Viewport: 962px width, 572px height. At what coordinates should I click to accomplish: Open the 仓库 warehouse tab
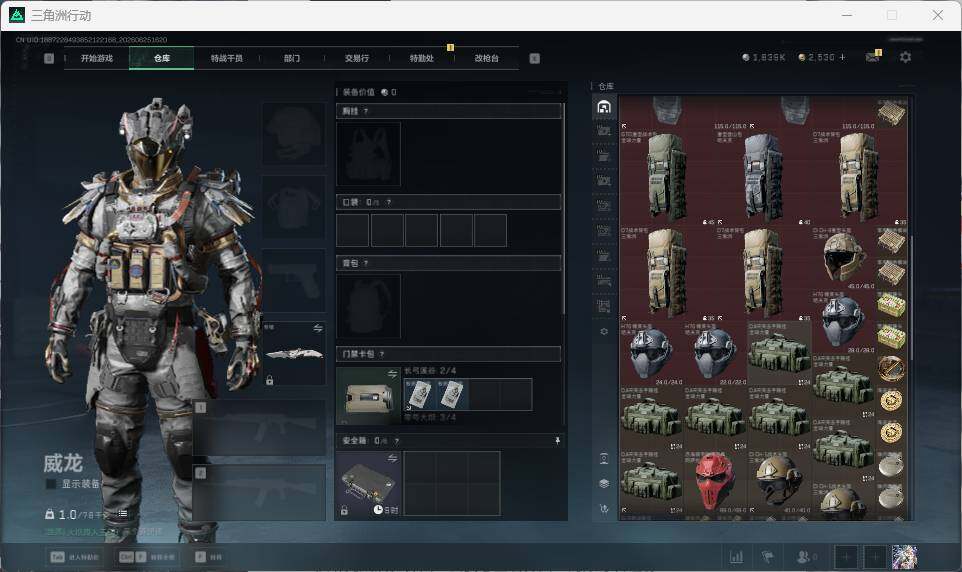coord(162,58)
